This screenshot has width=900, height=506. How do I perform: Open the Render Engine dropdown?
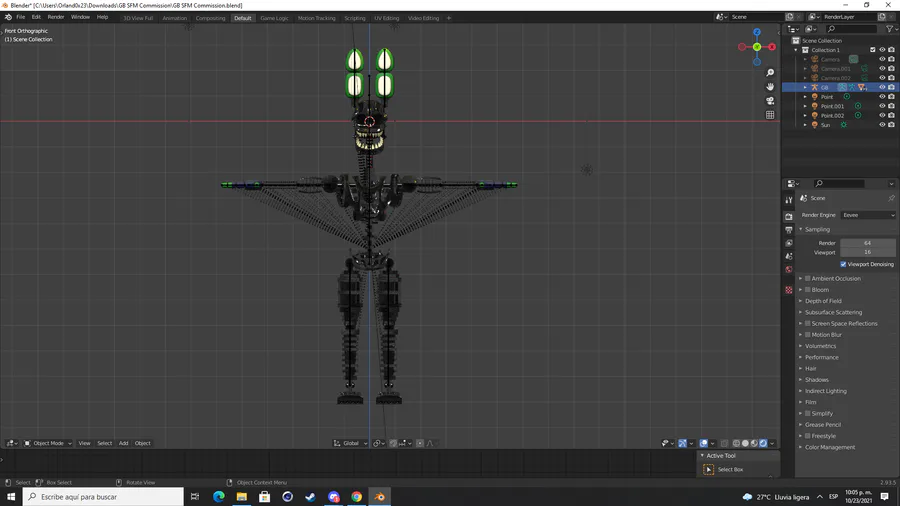click(x=868, y=215)
